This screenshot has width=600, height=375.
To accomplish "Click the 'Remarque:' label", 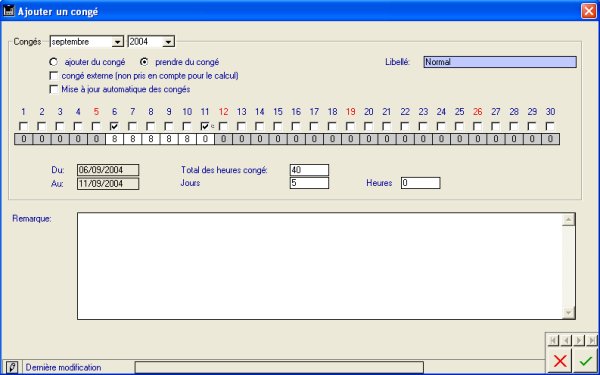I will 32,218.
